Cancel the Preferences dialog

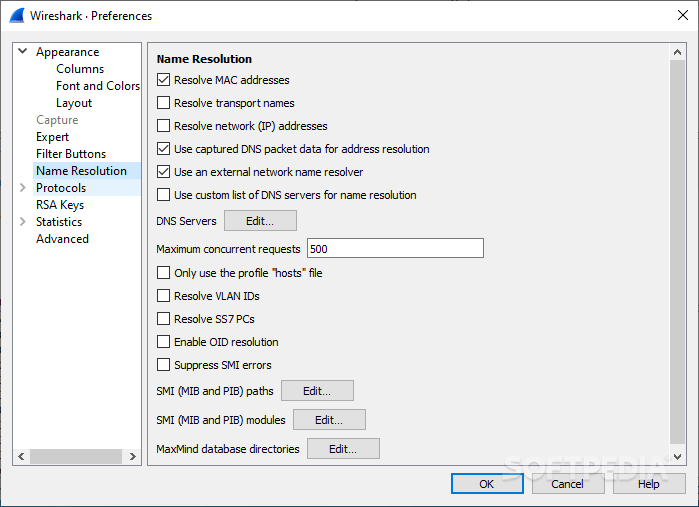pyautogui.click(x=568, y=484)
